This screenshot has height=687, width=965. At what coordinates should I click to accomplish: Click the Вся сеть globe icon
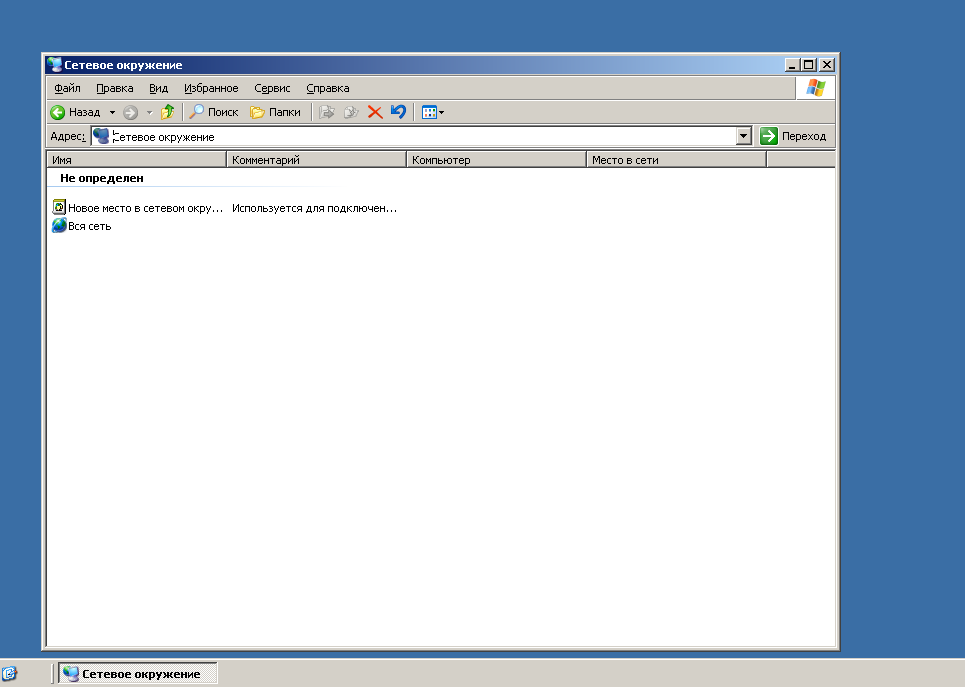(x=59, y=225)
